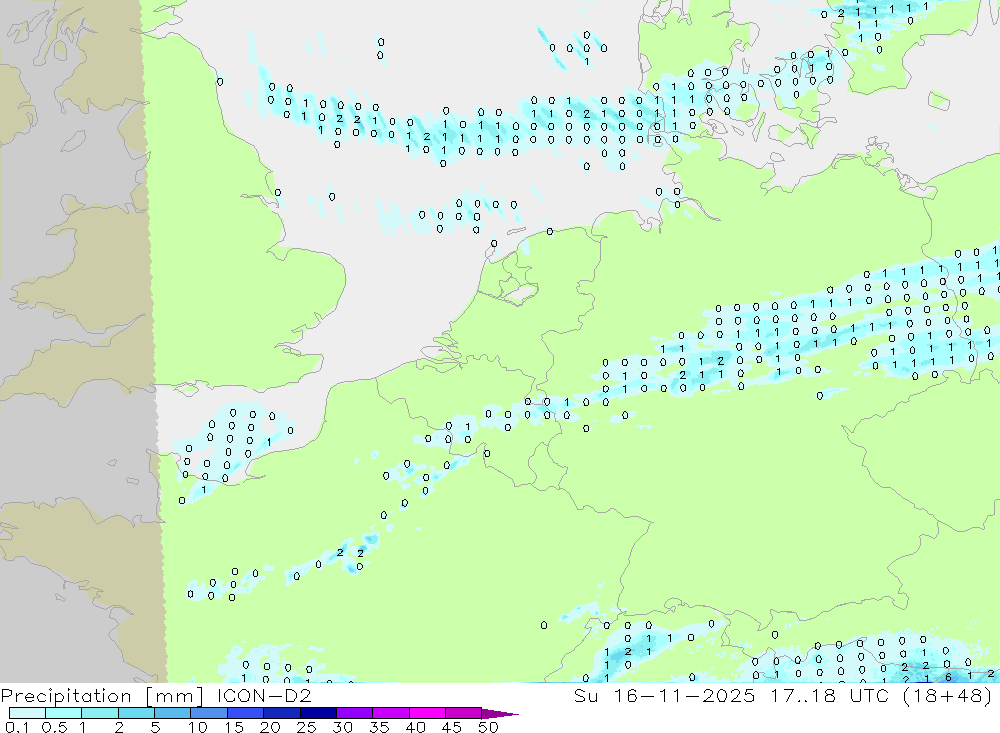
Task: Click the 0.5–1 mm legend color swatch
Action: (64, 713)
